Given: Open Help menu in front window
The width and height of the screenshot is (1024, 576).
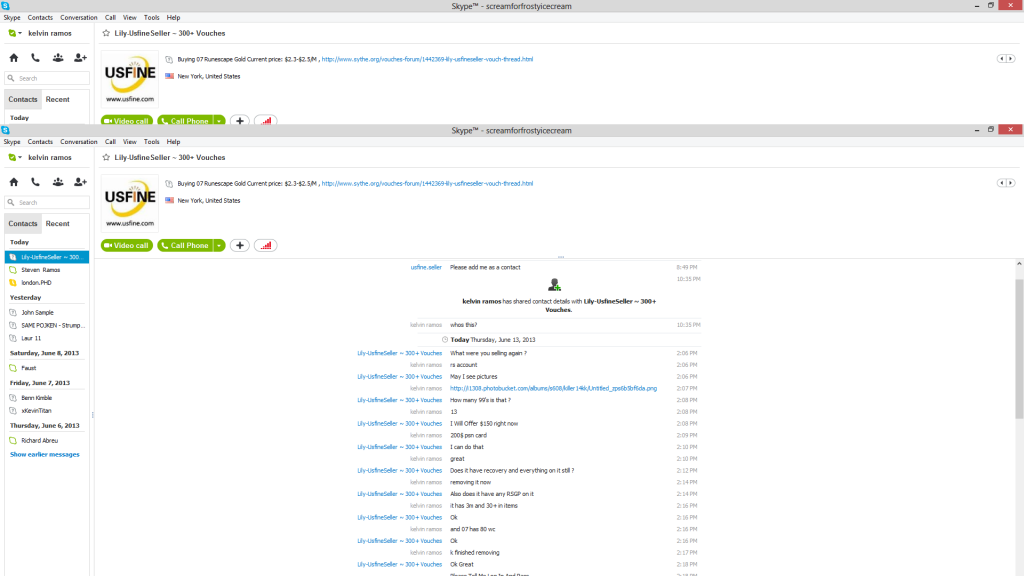Looking at the screenshot, I should coord(173,142).
